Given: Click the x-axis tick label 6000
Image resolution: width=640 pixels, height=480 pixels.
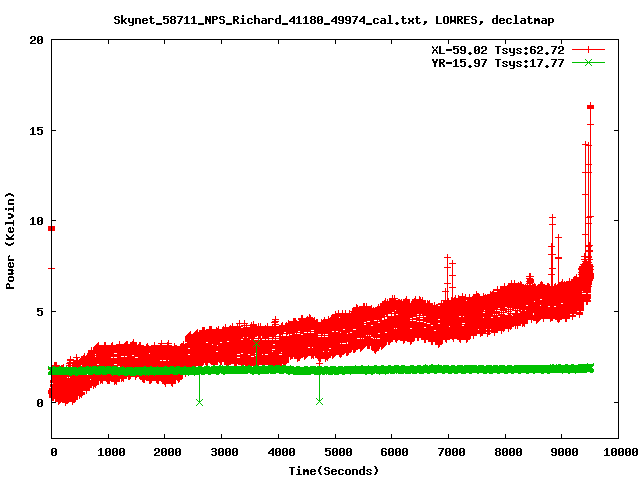Looking at the screenshot, I should tap(394, 452).
